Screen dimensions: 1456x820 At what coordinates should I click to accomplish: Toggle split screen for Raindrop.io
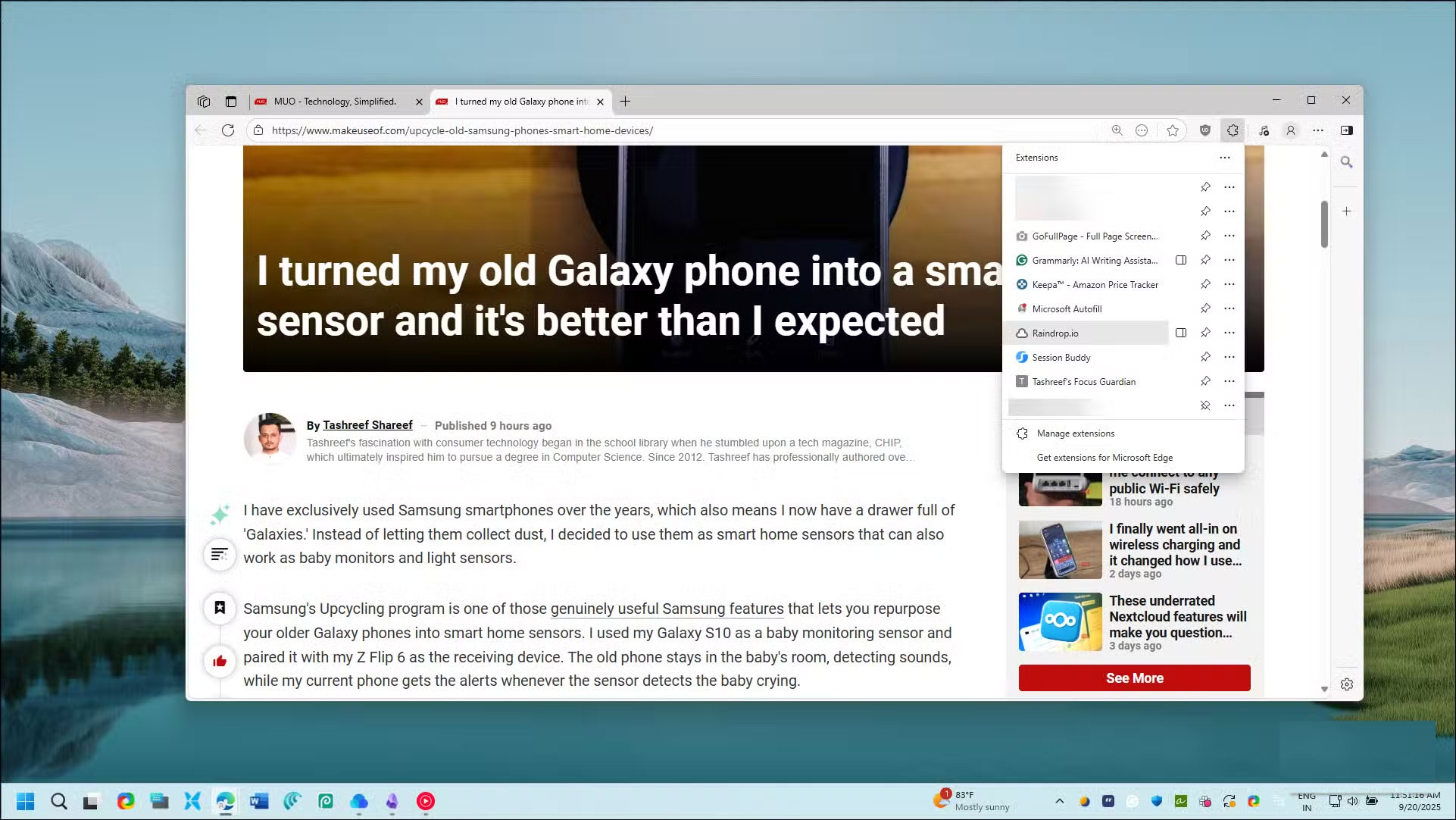click(x=1180, y=333)
